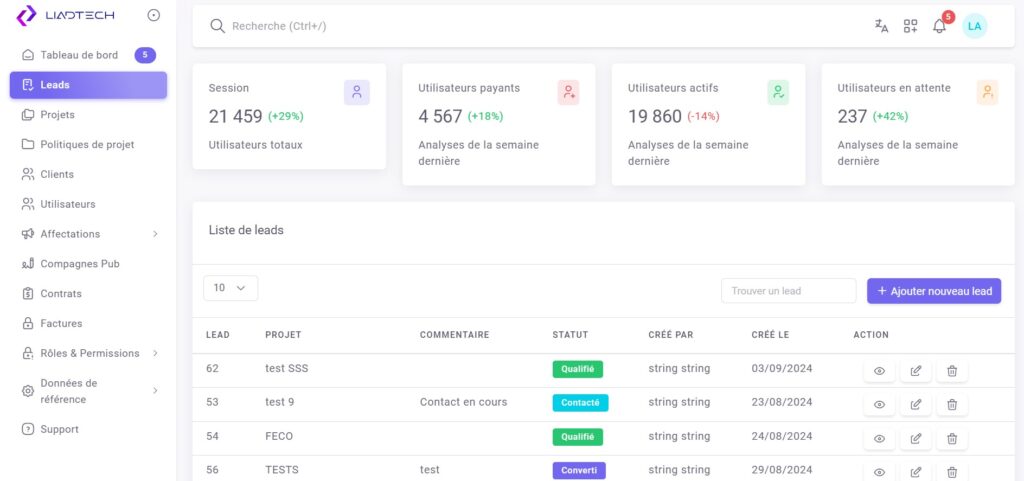Open the shortcuts grid icon
This screenshot has width=1024, height=481.
[x=910, y=26]
